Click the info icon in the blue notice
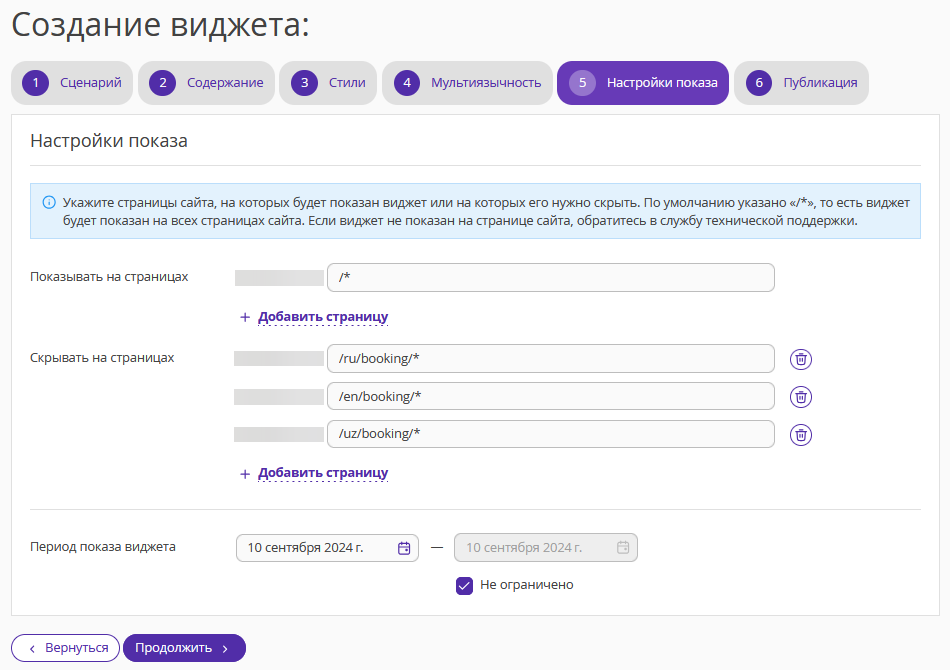Image resolution: width=950 pixels, height=670 pixels. coord(49,202)
